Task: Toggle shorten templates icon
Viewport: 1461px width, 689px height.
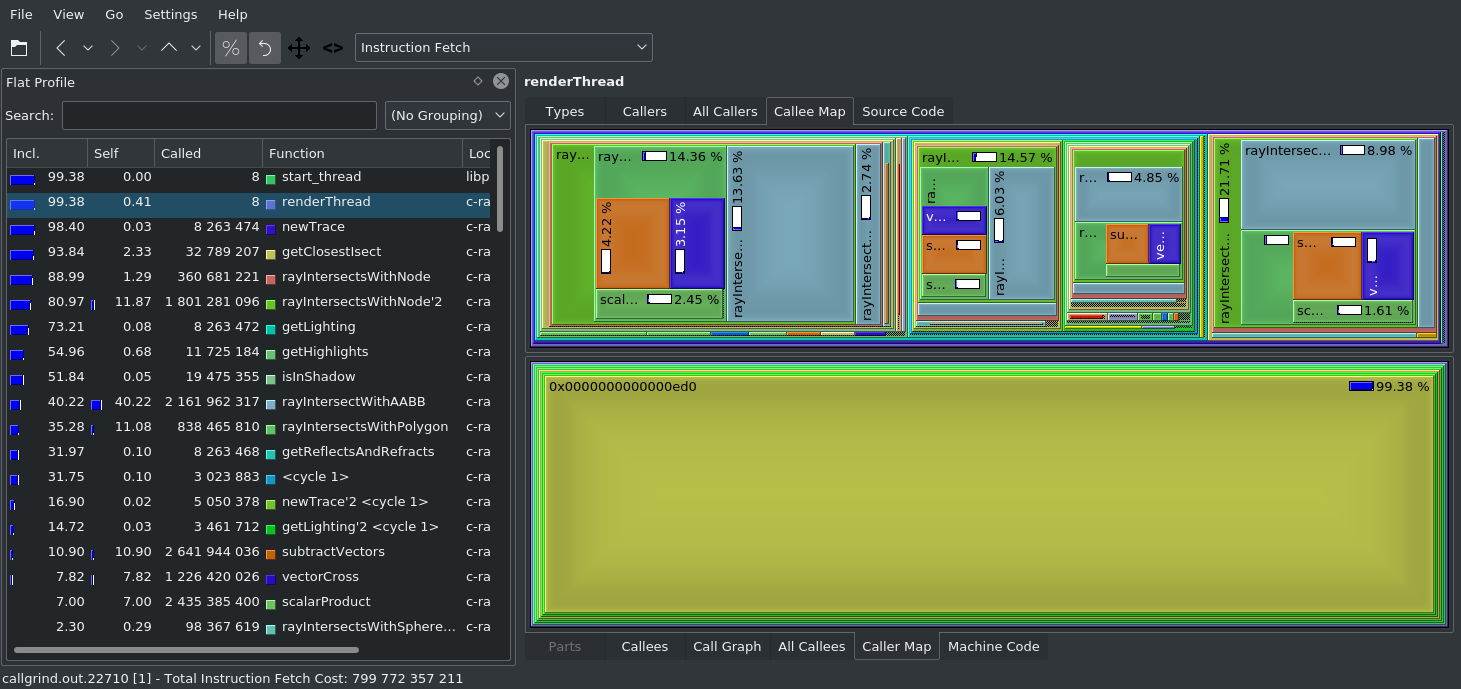Action: point(333,48)
